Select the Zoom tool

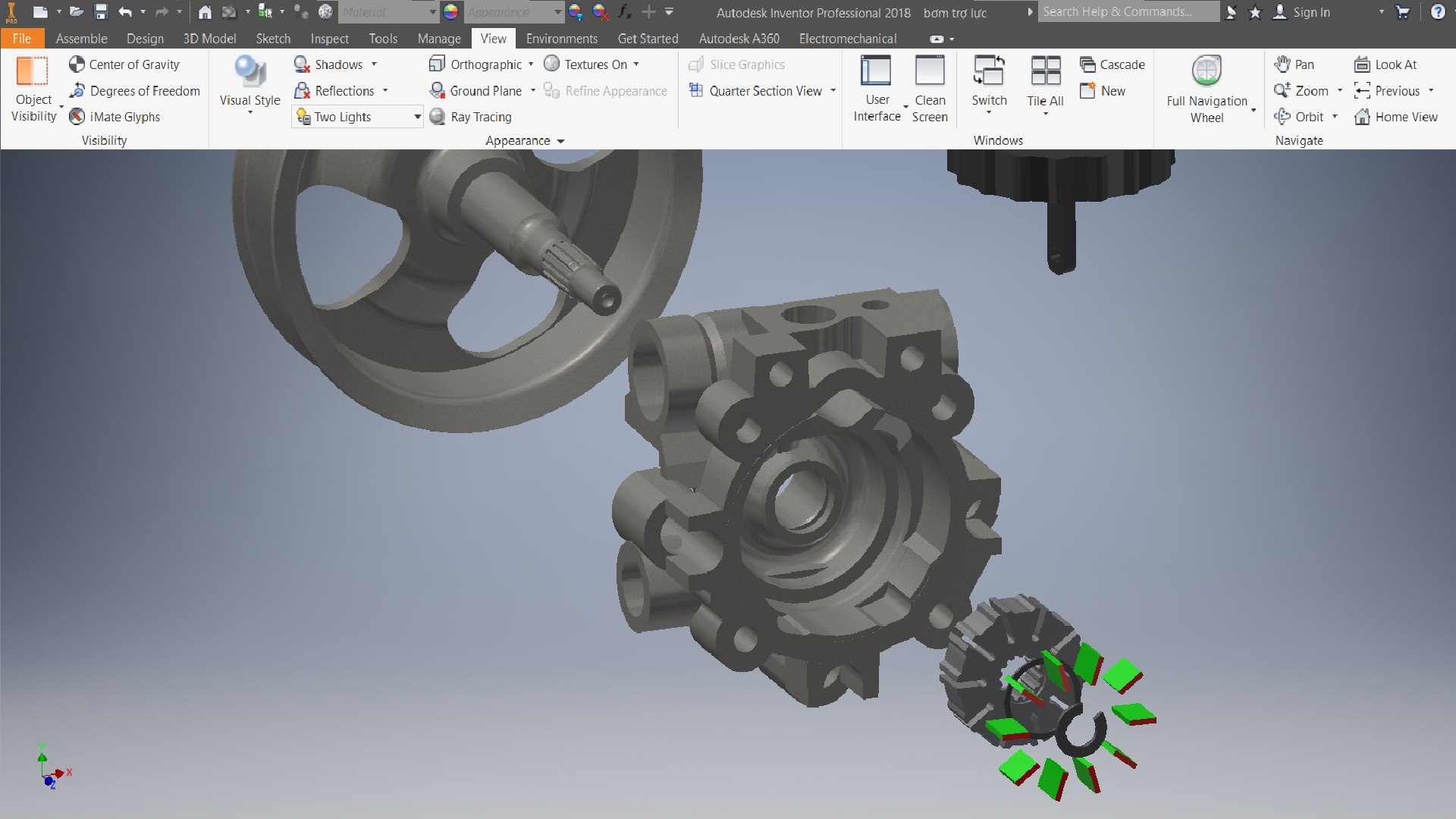pyautogui.click(x=1301, y=91)
